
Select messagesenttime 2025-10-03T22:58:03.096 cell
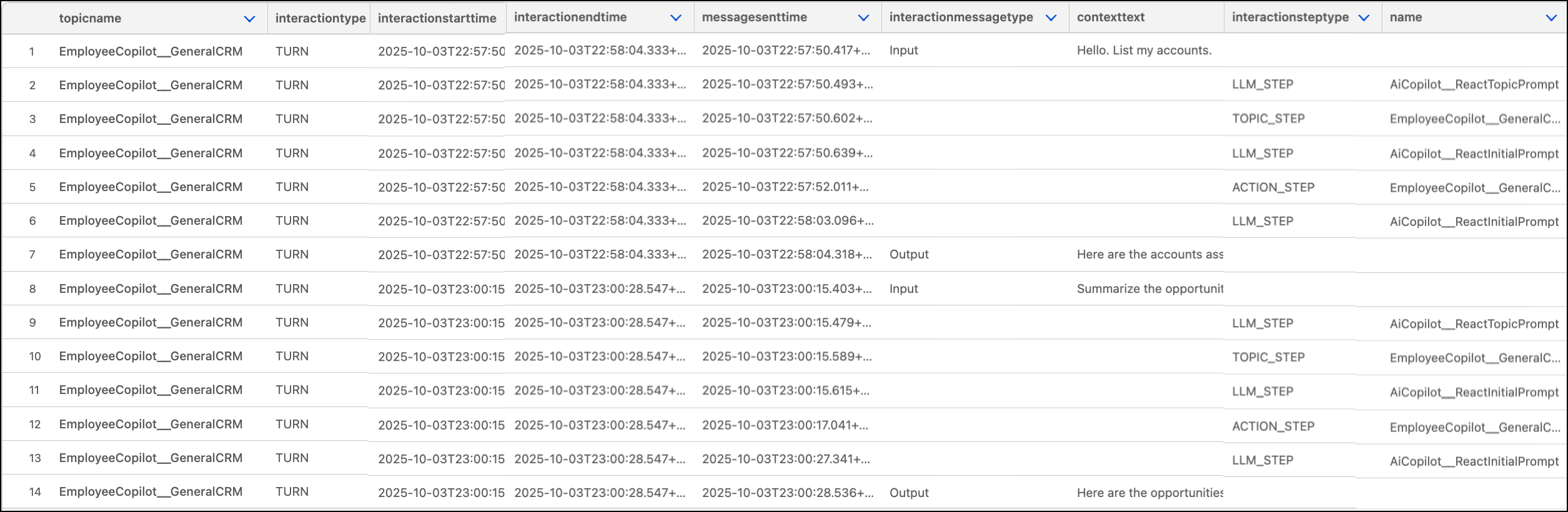pos(788,221)
